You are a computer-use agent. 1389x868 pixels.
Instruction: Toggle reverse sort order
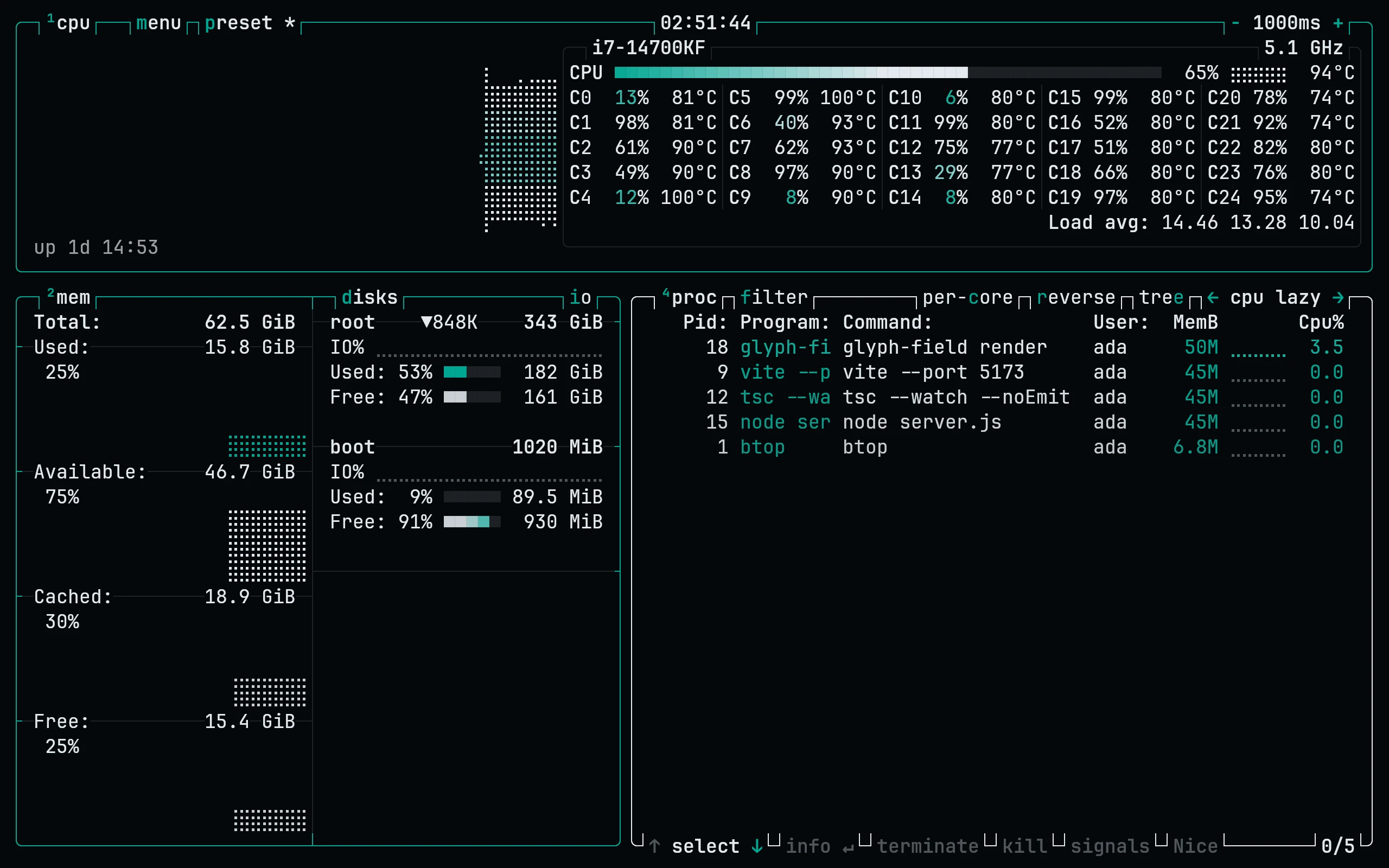(x=1076, y=297)
